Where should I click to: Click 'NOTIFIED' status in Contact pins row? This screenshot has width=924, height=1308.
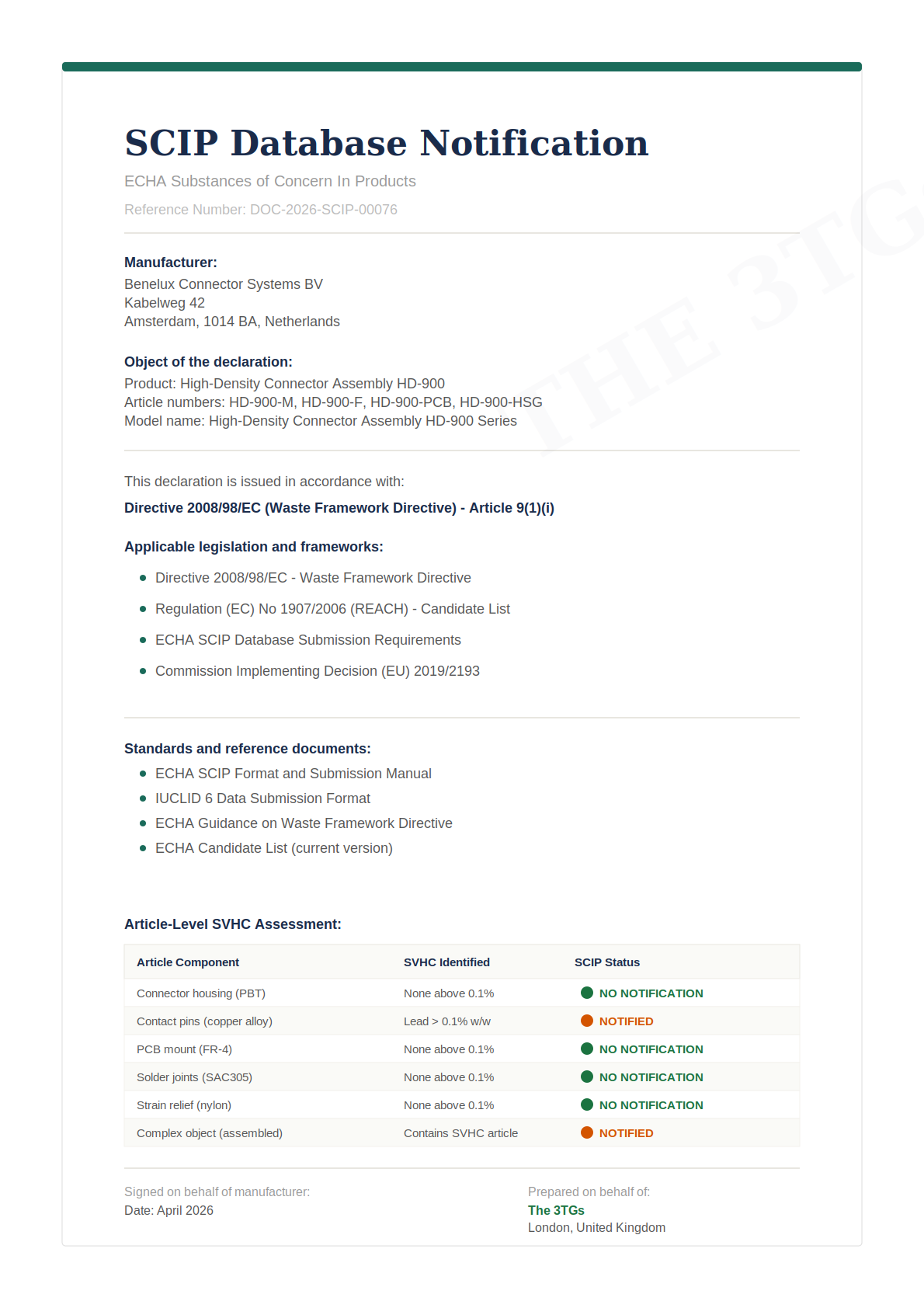(x=627, y=1021)
